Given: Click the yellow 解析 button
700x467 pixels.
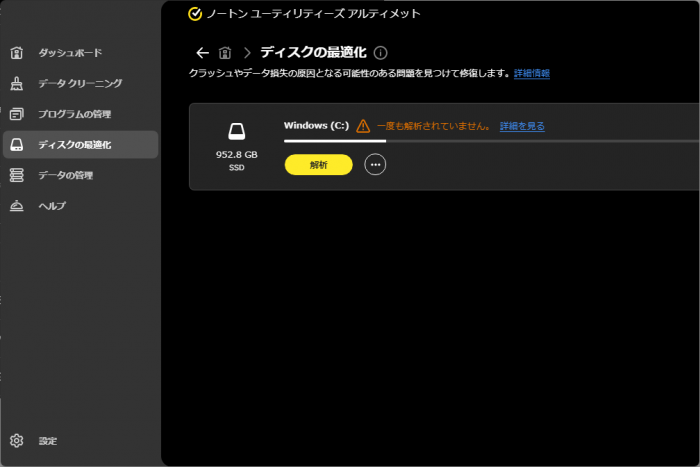Looking at the screenshot, I should pyautogui.click(x=319, y=165).
